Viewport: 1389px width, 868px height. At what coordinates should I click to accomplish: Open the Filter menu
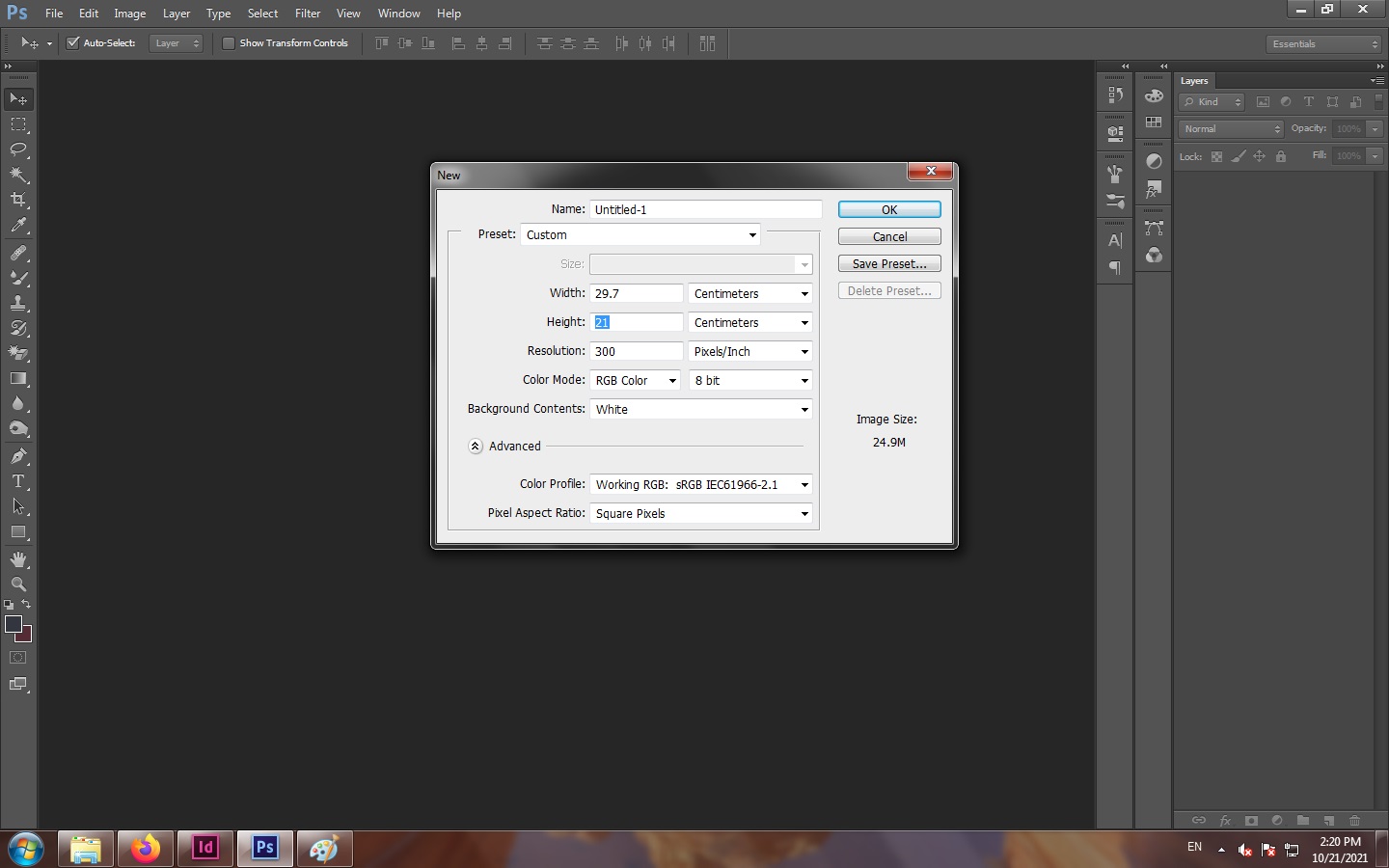(308, 14)
